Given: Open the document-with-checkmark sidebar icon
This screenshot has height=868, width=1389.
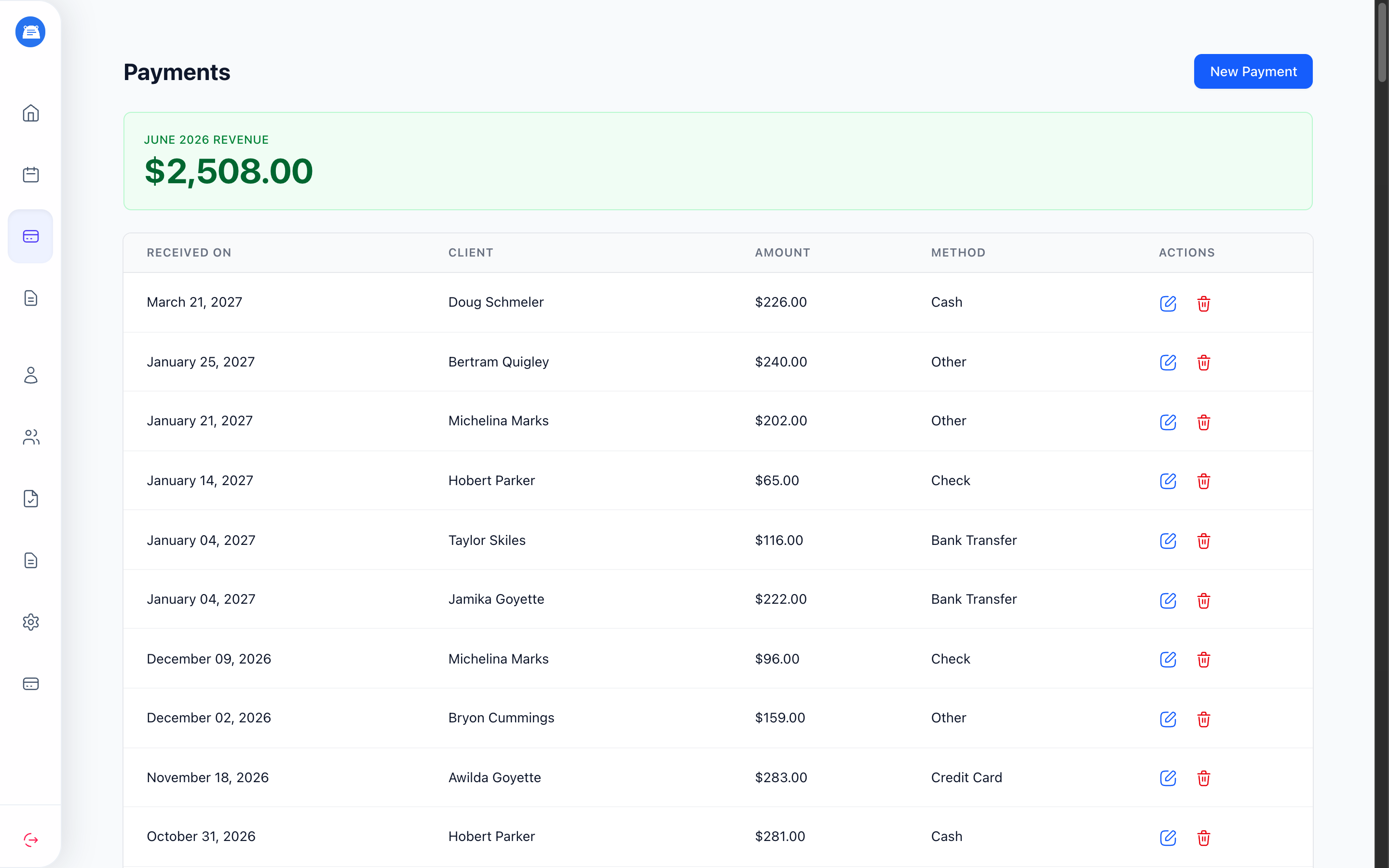Looking at the screenshot, I should [x=30, y=499].
